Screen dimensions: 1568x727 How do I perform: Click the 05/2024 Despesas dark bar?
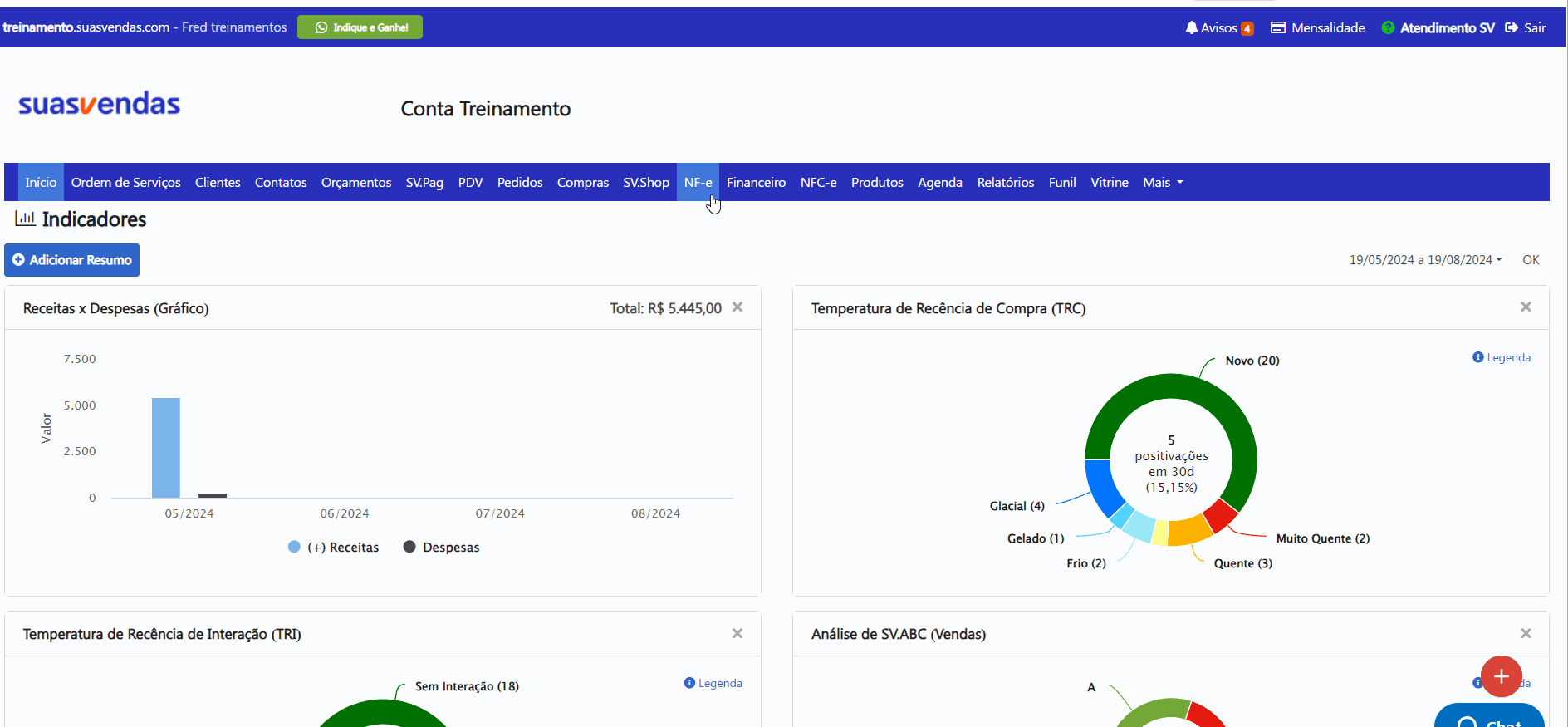tap(213, 496)
